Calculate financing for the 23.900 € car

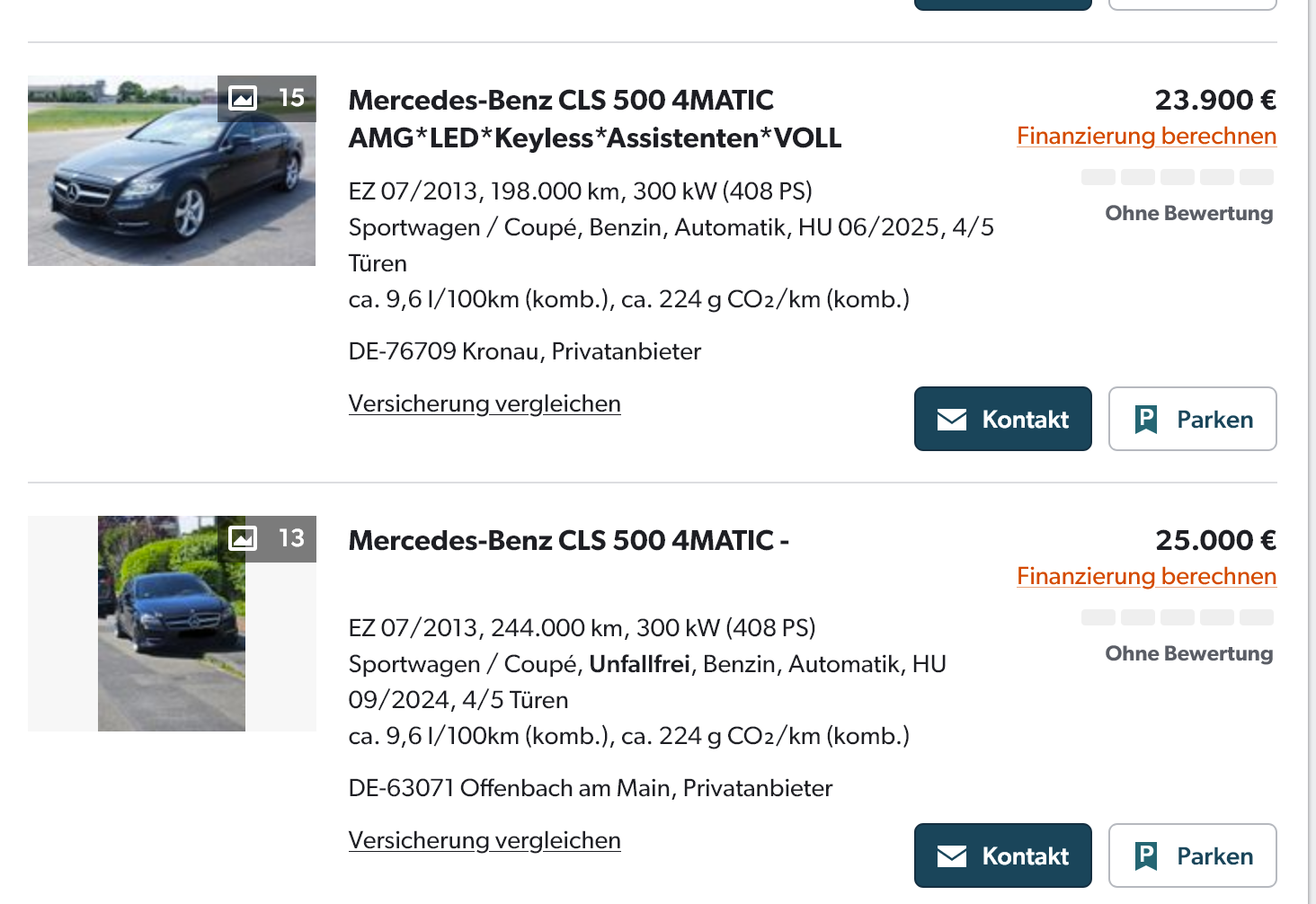1146,136
